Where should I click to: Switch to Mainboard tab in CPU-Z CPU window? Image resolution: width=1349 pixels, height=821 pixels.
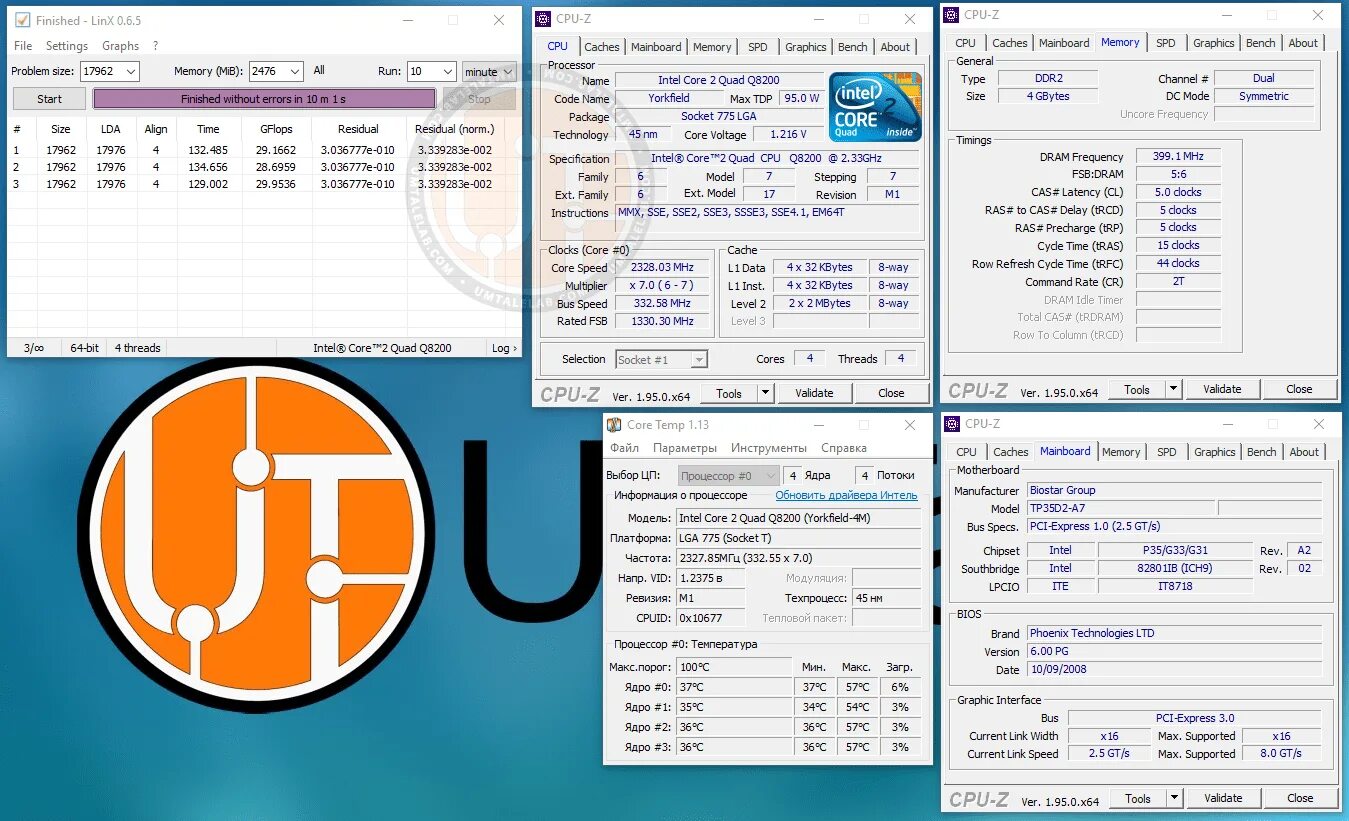pos(656,47)
